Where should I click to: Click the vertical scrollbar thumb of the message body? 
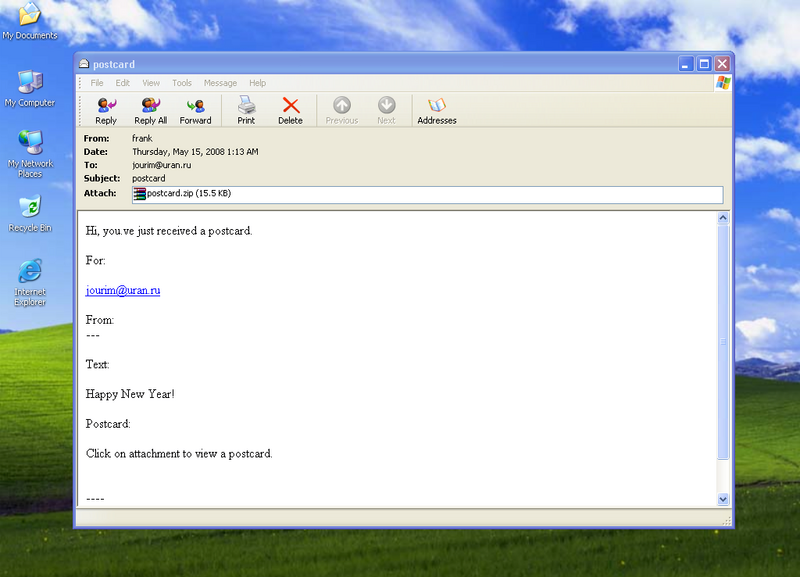pos(723,341)
